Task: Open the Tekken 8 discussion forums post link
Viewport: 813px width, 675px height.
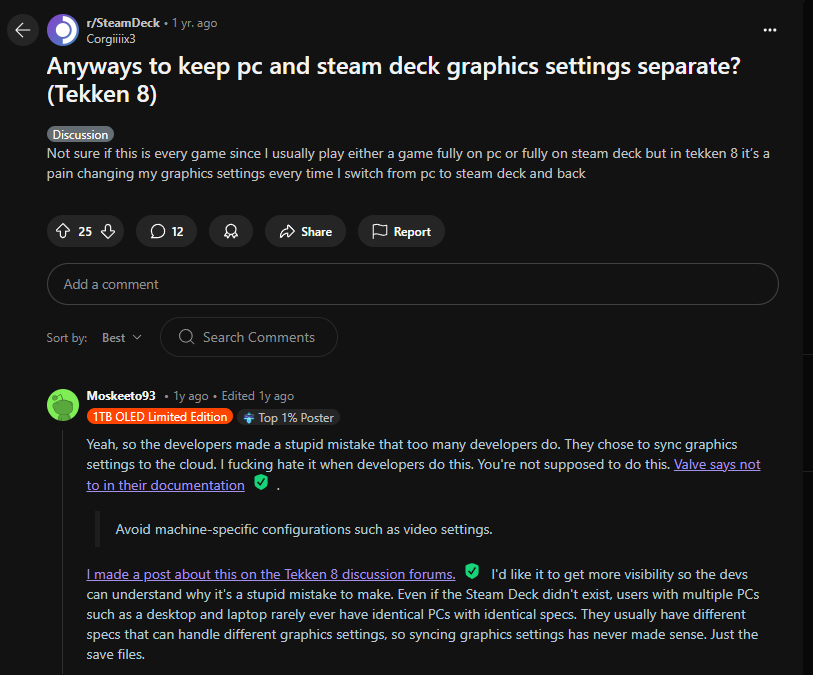Action: click(x=271, y=574)
